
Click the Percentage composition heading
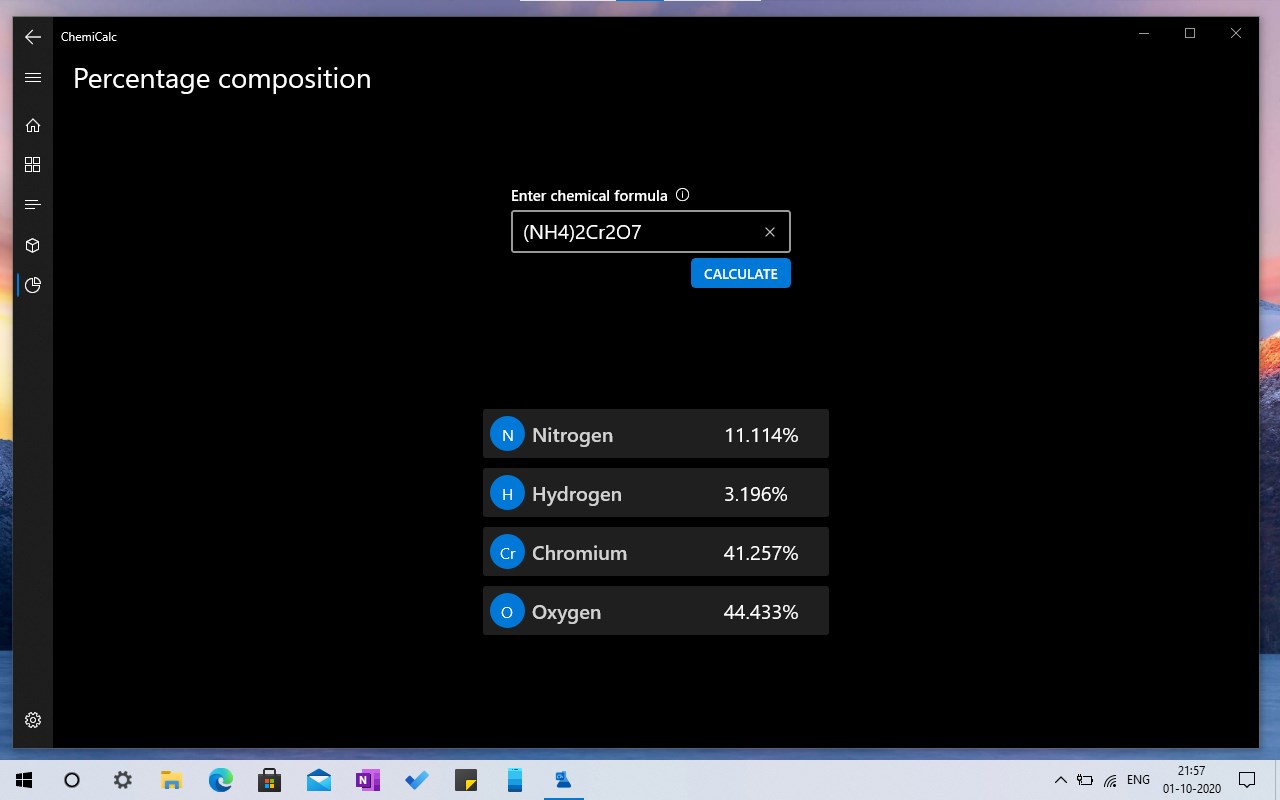(222, 79)
